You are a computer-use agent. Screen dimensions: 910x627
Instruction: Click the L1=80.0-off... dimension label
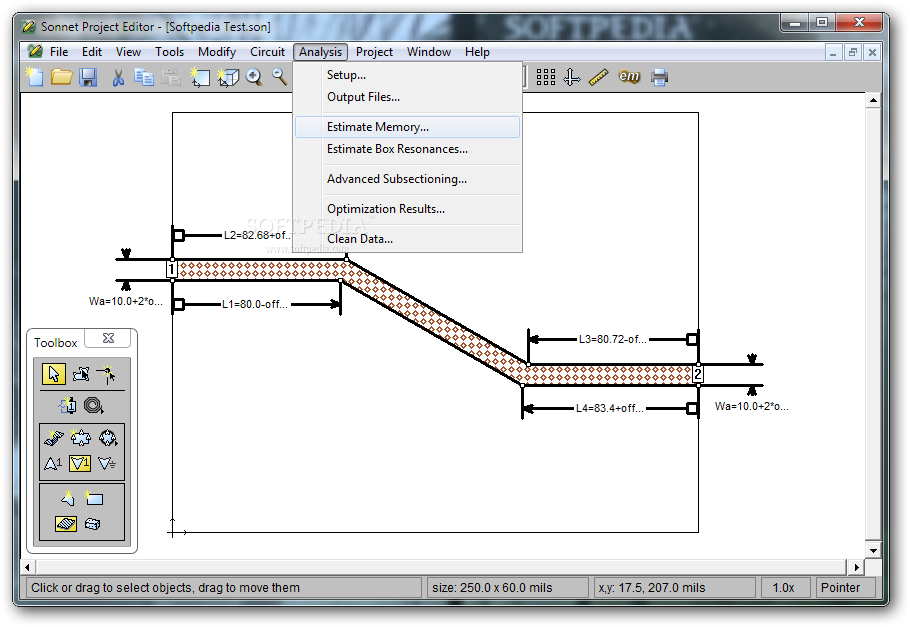click(255, 304)
